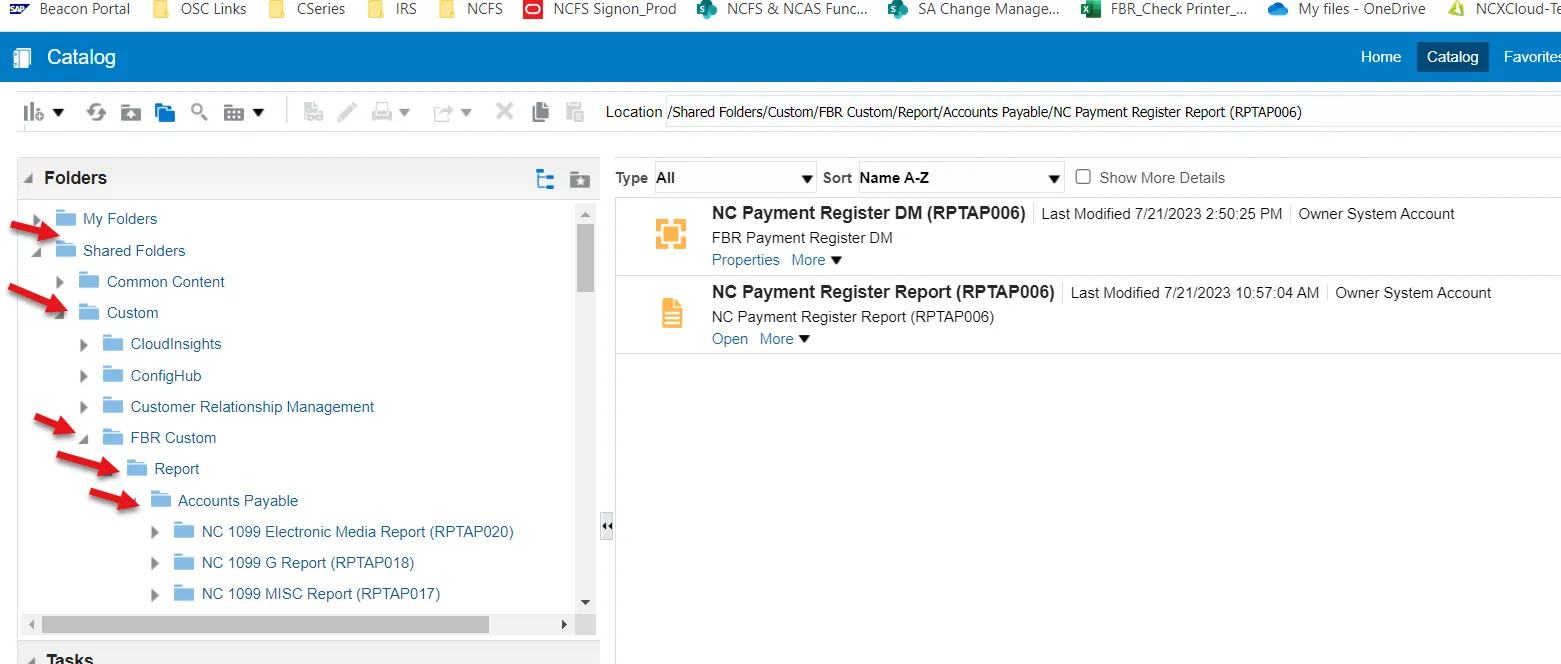Screen dimensions: 1561x664
Task: Go to the Home tab
Action: click(x=1380, y=57)
